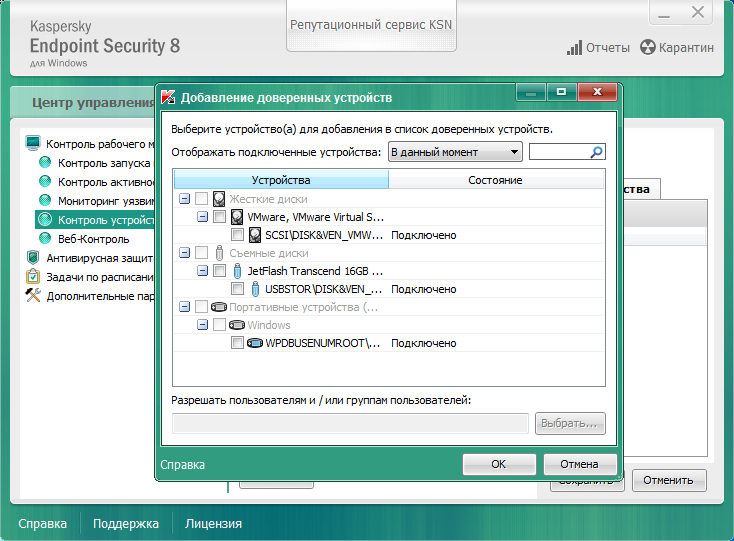Screen dimensions: 734x541
Task: Open the Репутационный сервис KSN tab
Action: click(371, 25)
